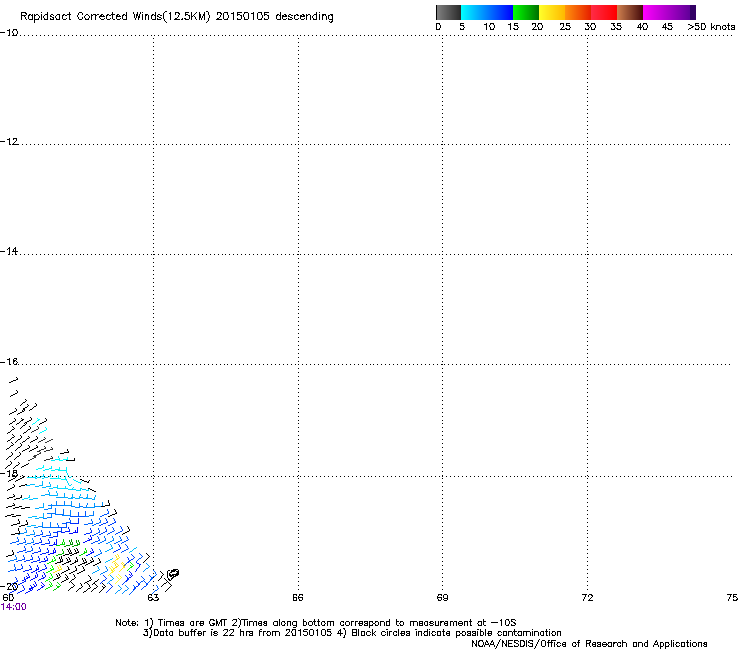The image size is (740, 650).
Task: Click the '15' legend tick label
Action: click(x=513, y=27)
